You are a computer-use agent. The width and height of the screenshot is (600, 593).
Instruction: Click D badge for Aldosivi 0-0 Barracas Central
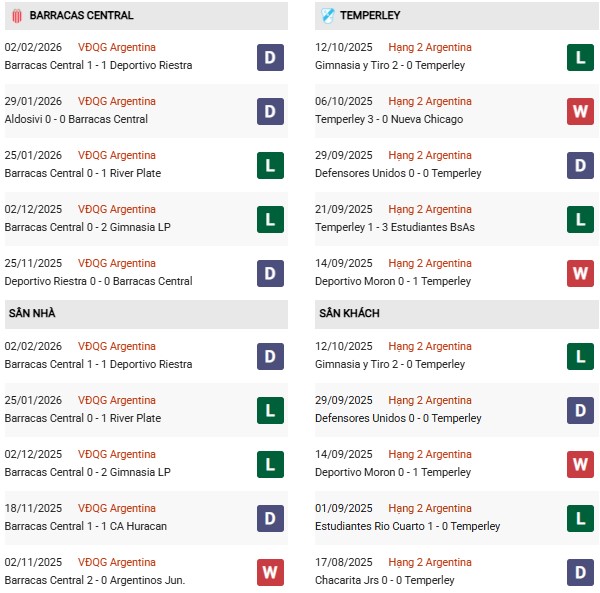tap(270, 111)
